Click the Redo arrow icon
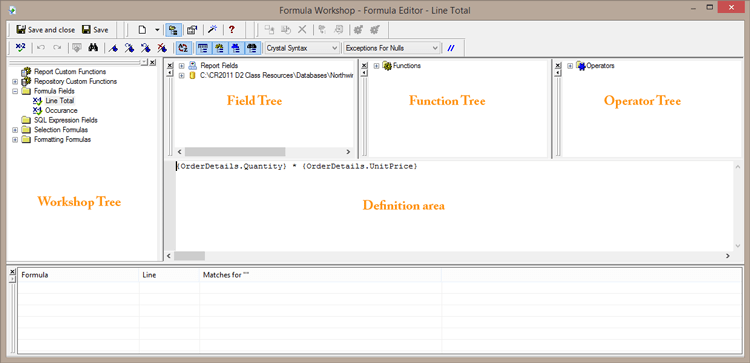Image resolution: width=750 pixels, height=363 pixels. pos(57,47)
